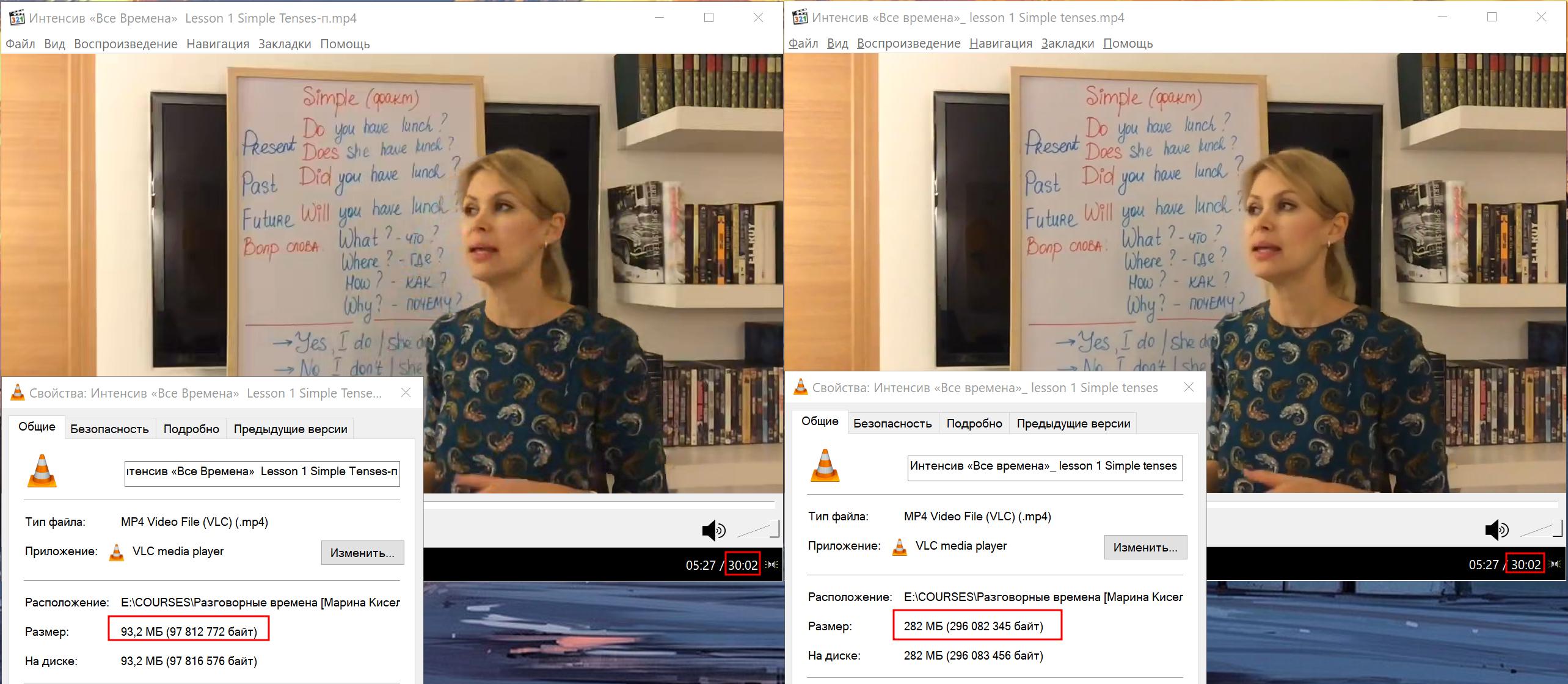Click icon beside 30:02 in right player
The image size is (1568, 684).
(x=1555, y=565)
